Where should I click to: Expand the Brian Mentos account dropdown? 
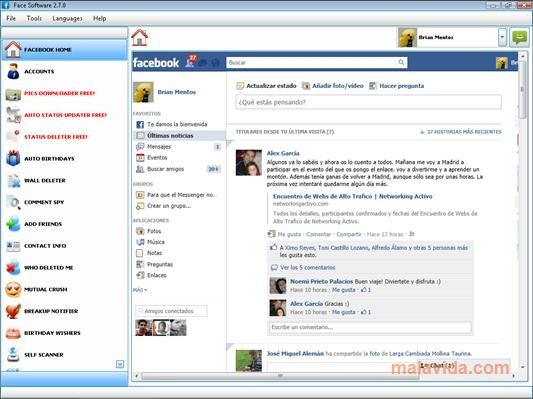(502, 37)
